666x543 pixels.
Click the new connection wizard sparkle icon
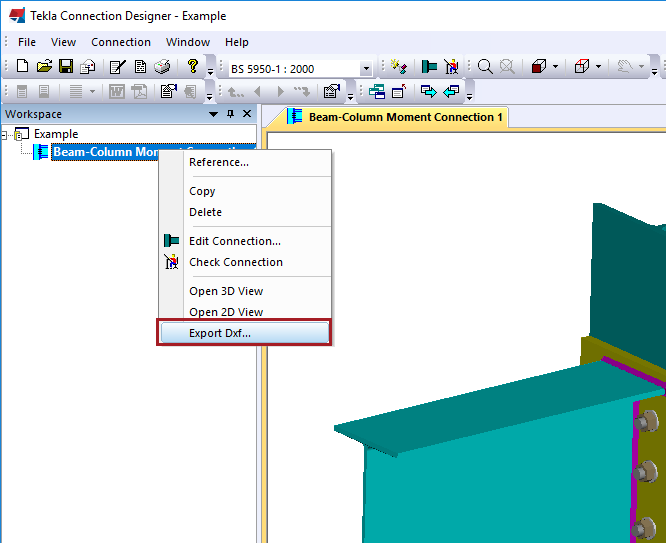click(399, 66)
